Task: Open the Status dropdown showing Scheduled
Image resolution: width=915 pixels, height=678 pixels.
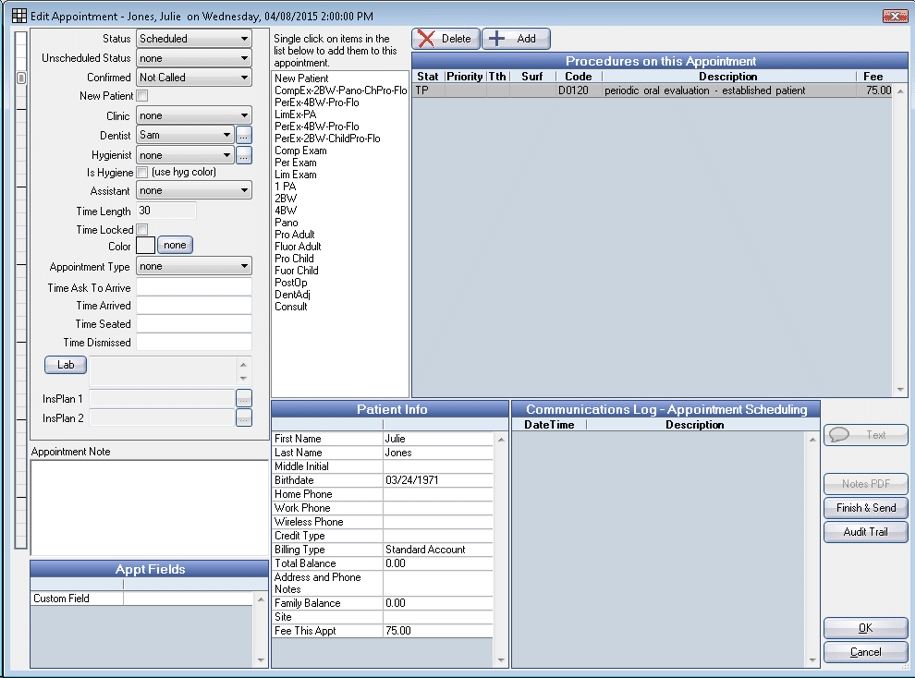Action: 194,39
